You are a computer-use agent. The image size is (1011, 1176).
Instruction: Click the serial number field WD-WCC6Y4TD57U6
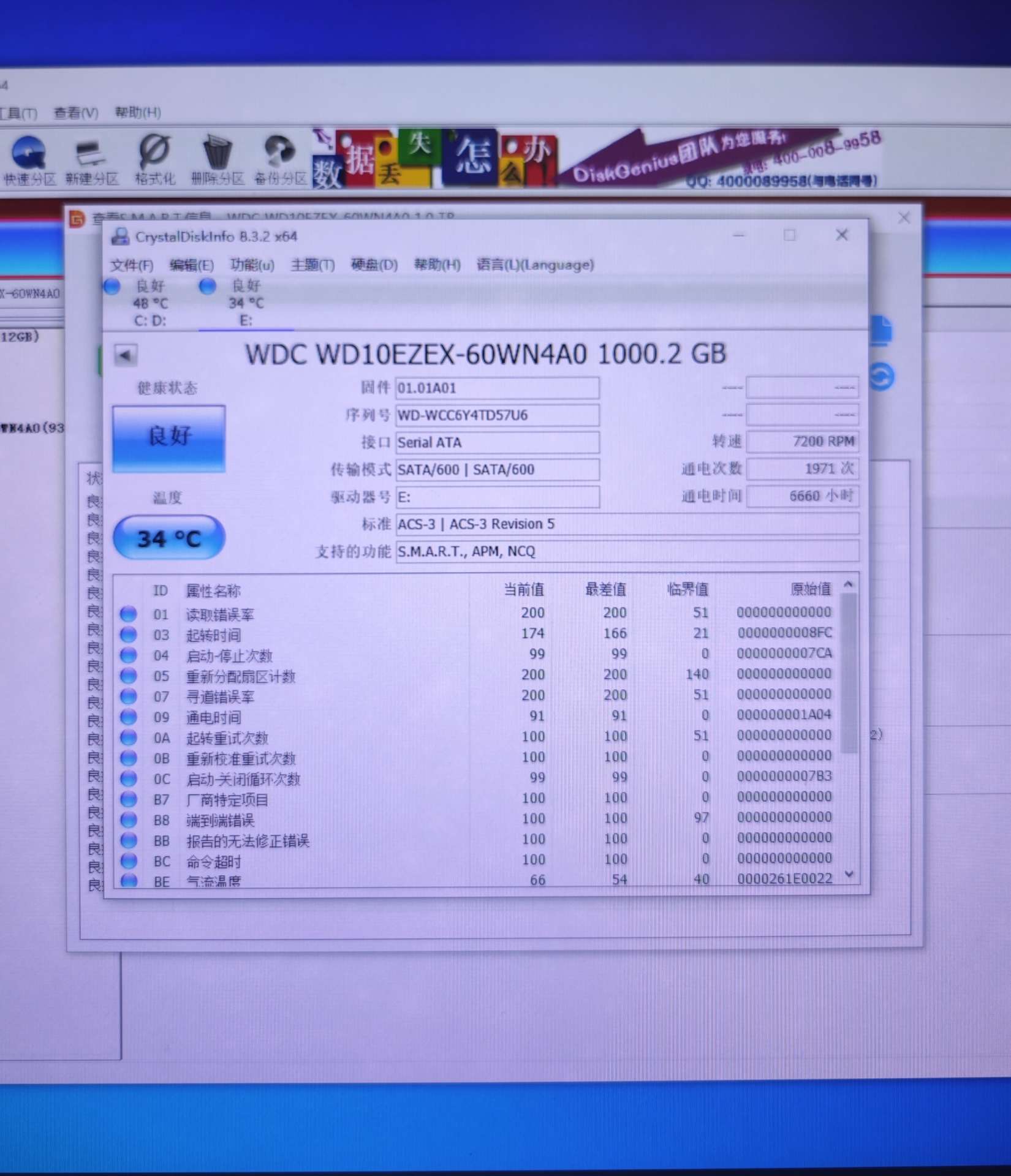pos(498,415)
